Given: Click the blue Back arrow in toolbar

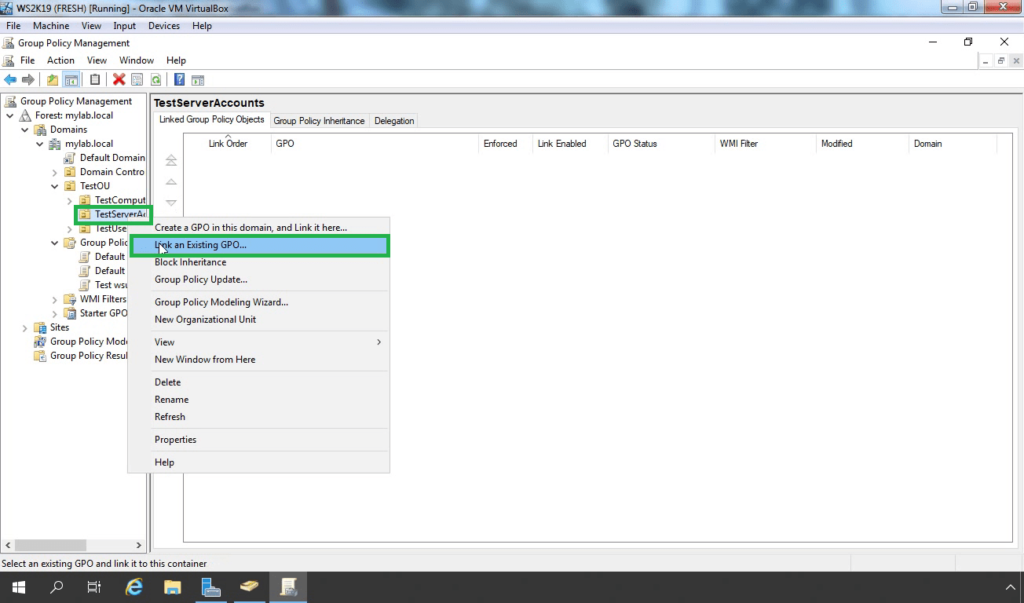Looking at the screenshot, I should click(10, 80).
